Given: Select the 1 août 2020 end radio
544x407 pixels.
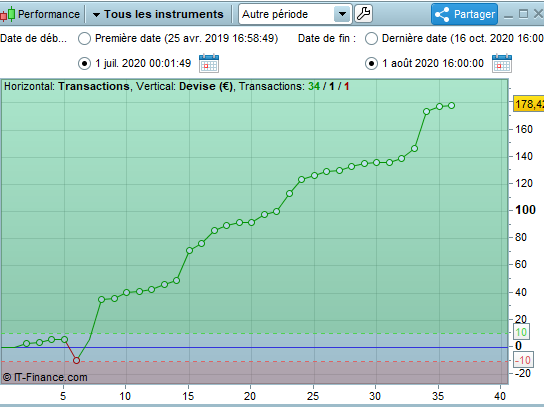Looking at the screenshot, I should [x=371, y=64].
